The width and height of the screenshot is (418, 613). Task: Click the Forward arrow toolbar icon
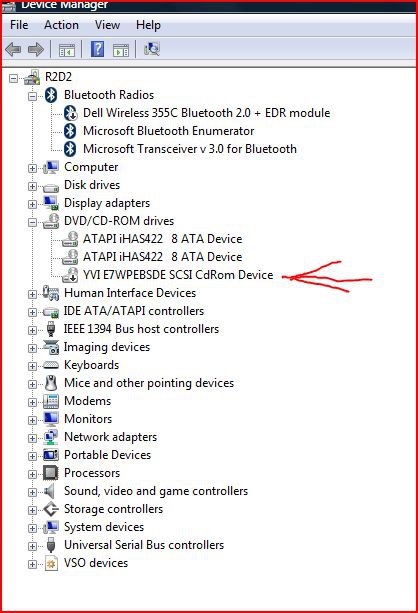click(36, 49)
